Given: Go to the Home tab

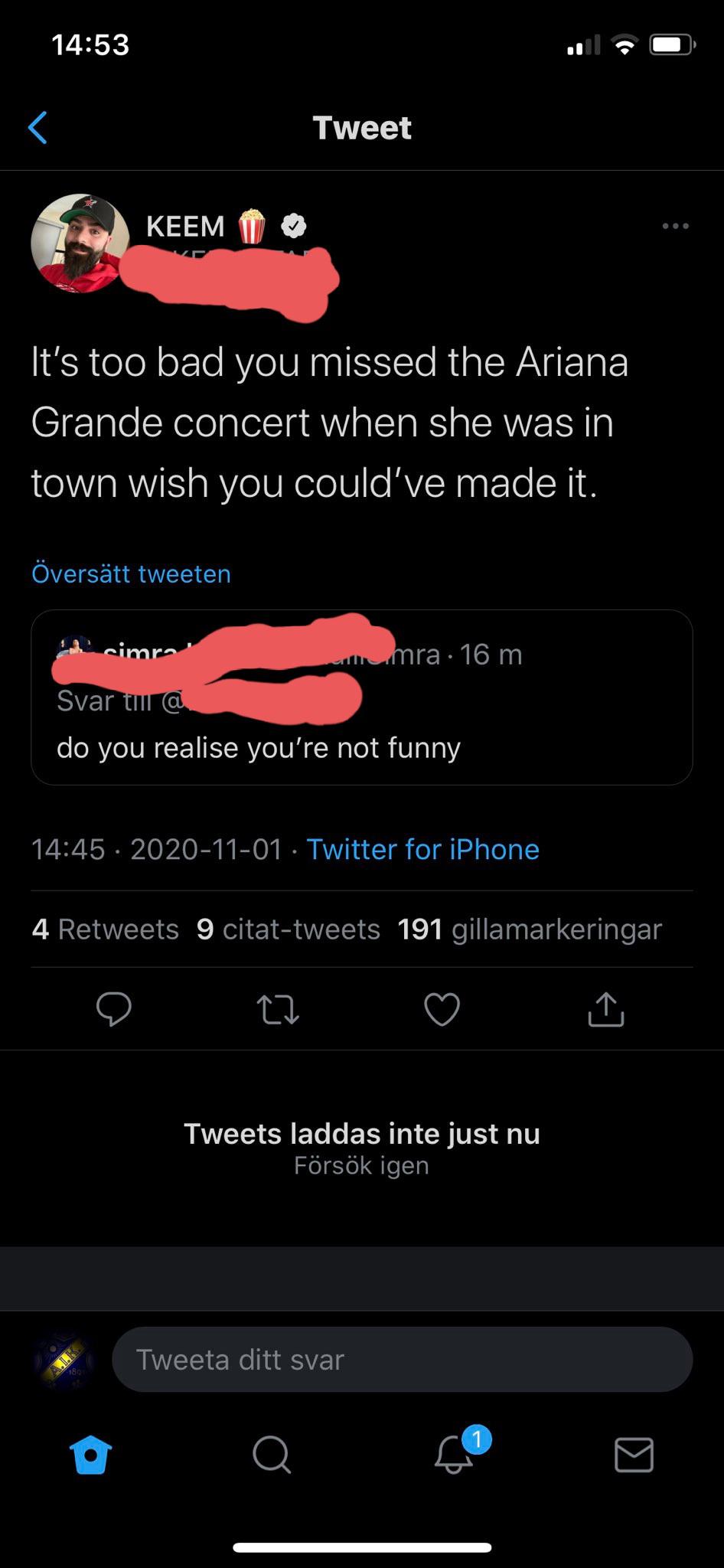Looking at the screenshot, I should [x=91, y=1454].
